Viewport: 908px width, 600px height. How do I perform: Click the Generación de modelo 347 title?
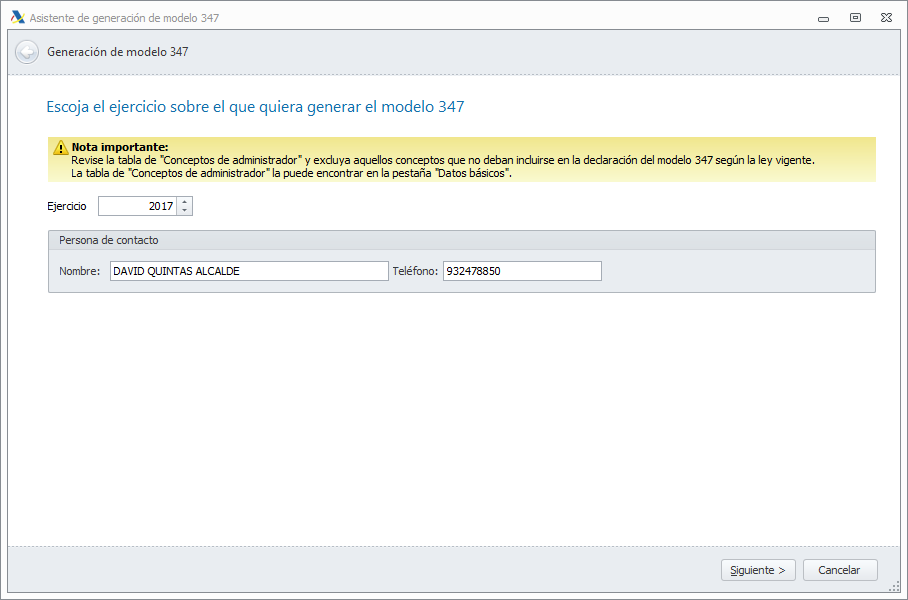coord(118,52)
